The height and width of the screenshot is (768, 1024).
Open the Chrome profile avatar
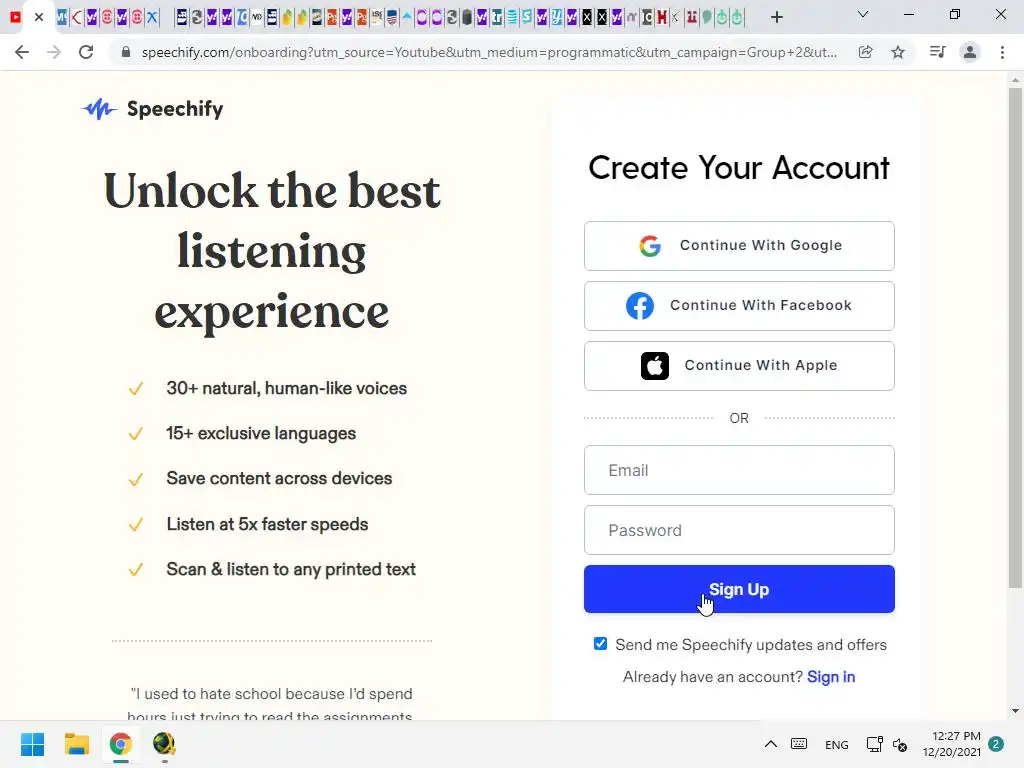pyautogui.click(x=970, y=52)
